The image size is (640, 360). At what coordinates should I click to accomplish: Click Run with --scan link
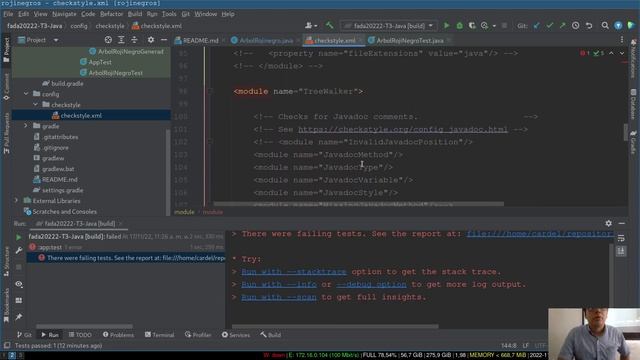click(x=279, y=297)
